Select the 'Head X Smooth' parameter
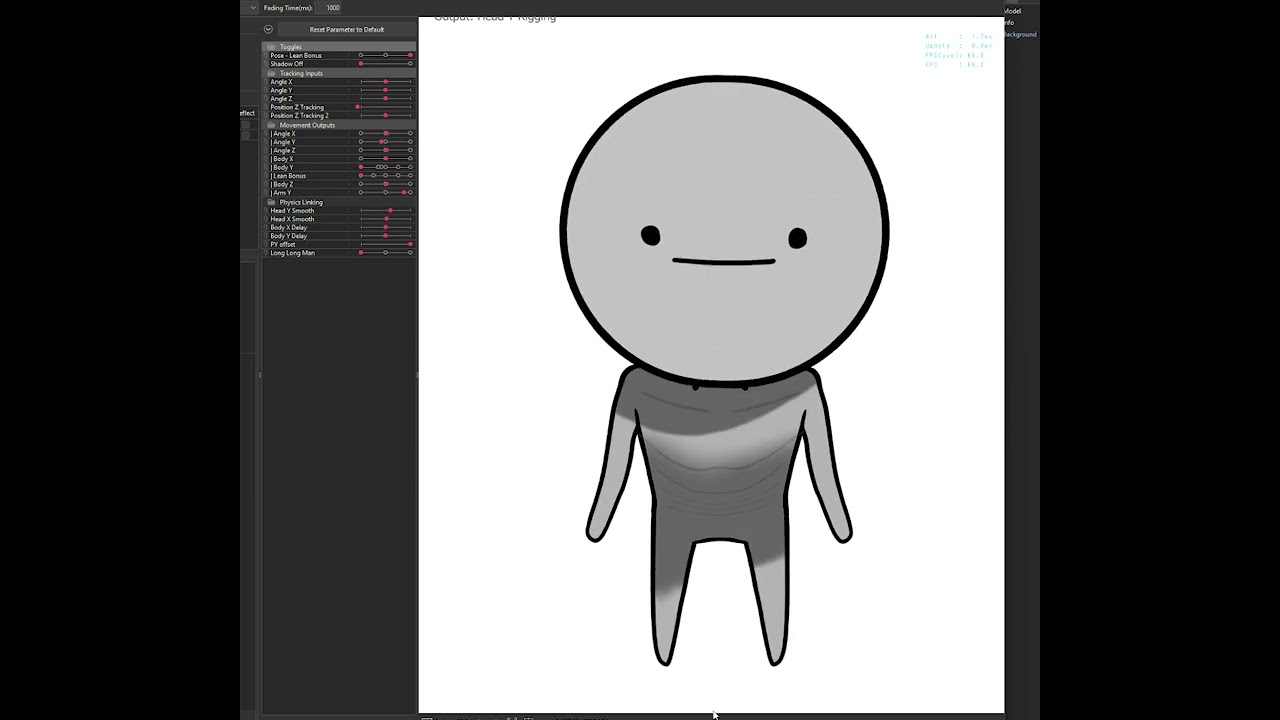Viewport: 1280px width, 720px height. pos(292,219)
